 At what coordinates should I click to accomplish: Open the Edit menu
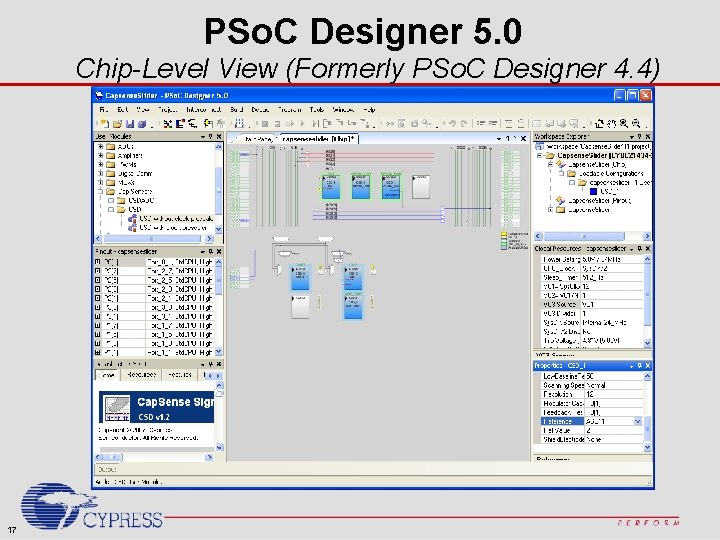coord(123,109)
